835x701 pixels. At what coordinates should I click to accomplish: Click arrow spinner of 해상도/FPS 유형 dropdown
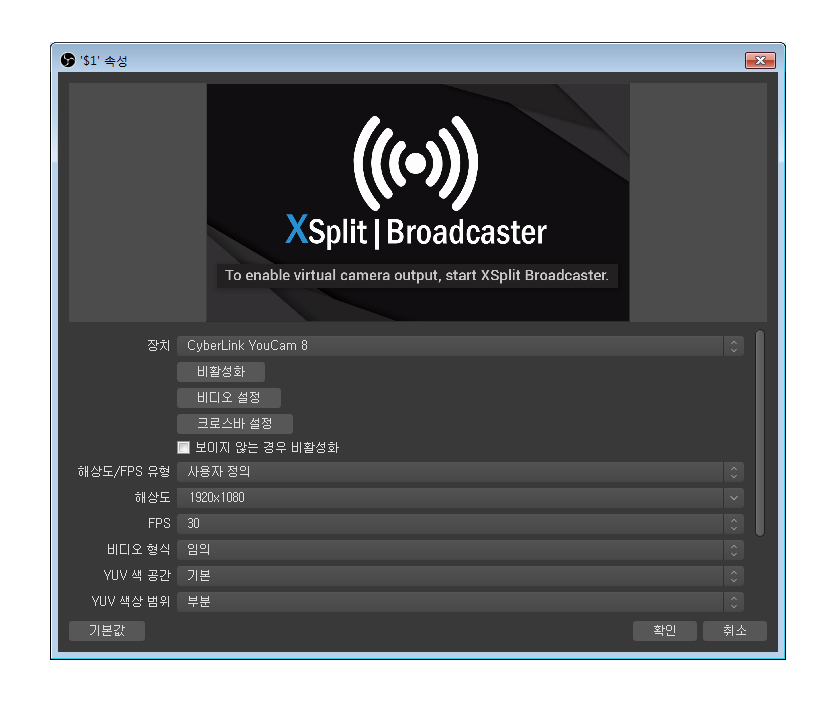click(x=734, y=472)
